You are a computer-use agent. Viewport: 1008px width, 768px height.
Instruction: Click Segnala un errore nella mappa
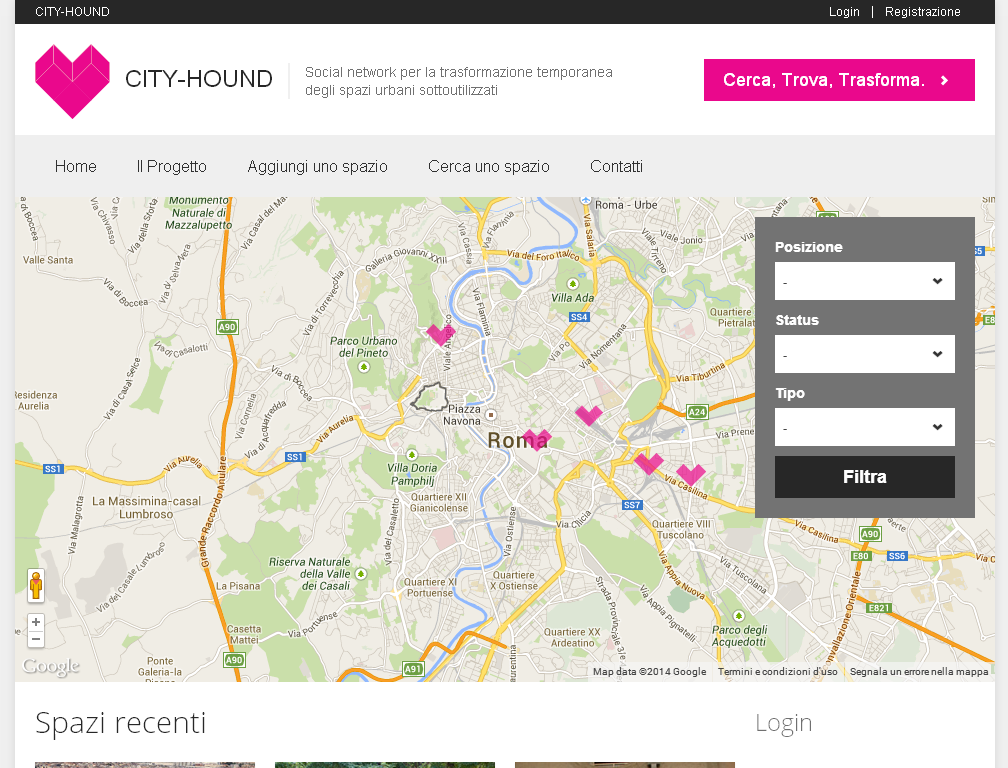click(919, 672)
